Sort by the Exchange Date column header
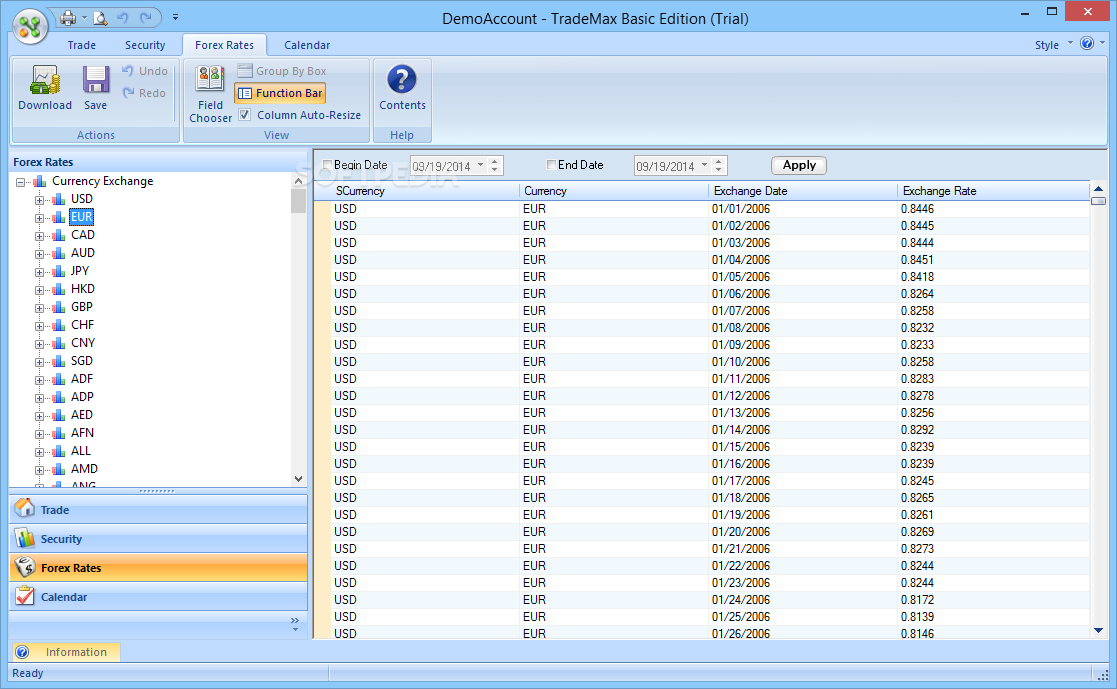The height and width of the screenshot is (689, 1117). [x=802, y=191]
